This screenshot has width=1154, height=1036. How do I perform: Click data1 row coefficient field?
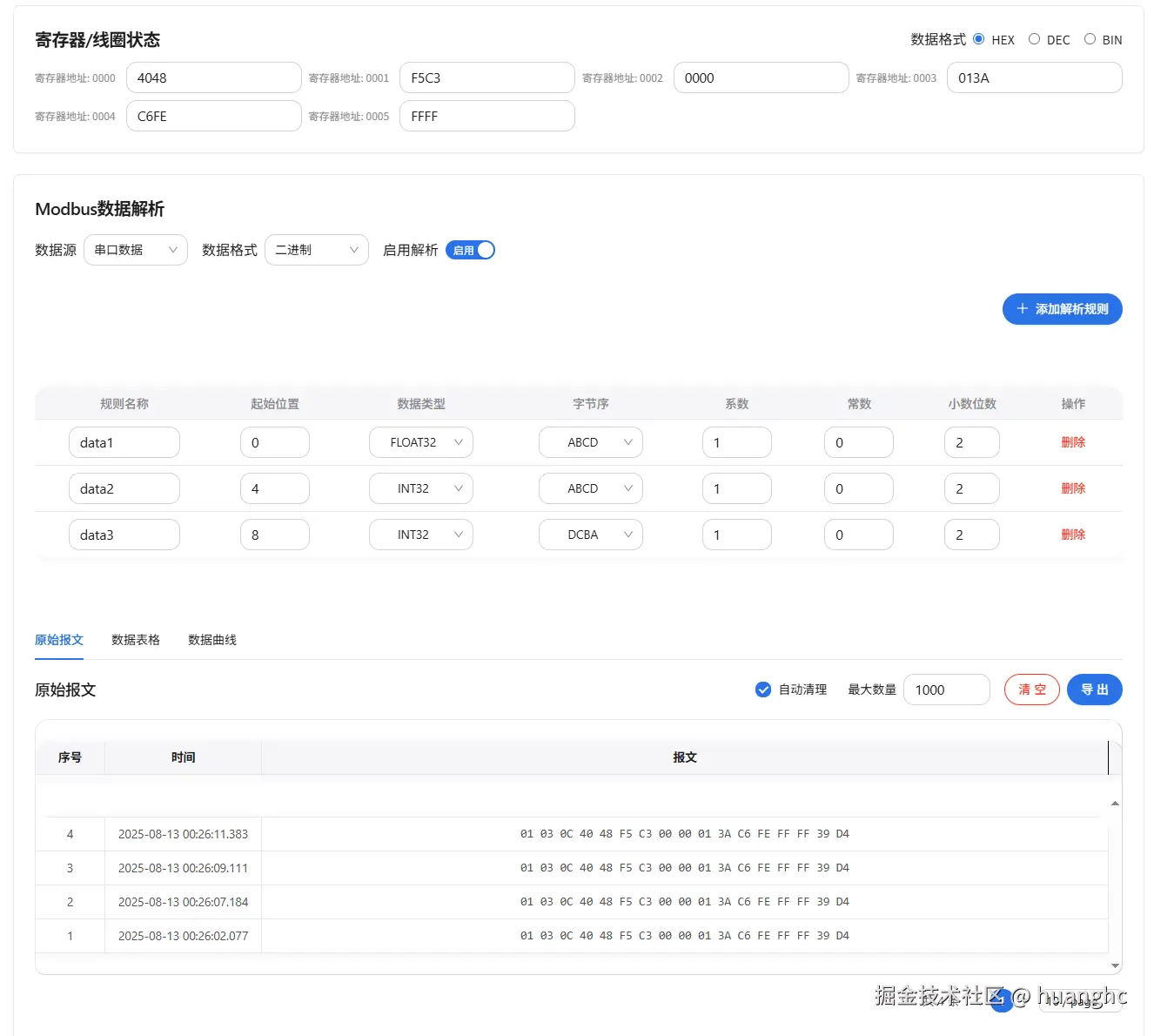[737, 442]
